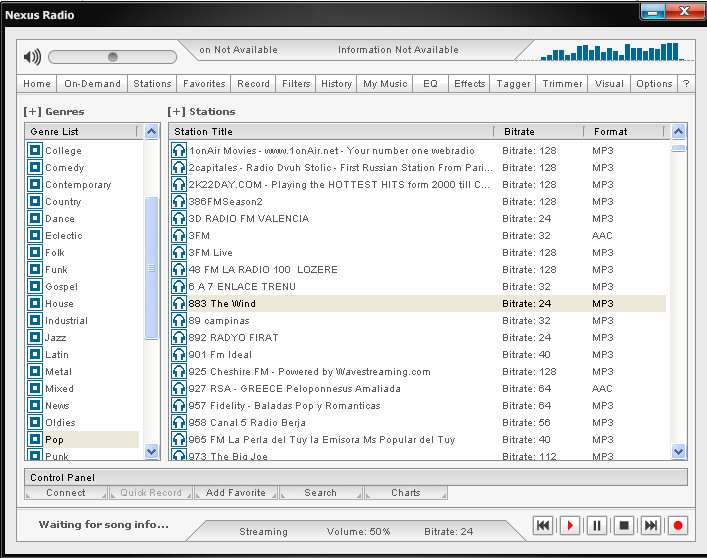Select station 957 Fidelity - Baladas Pop
This screenshot has width=707, height=558.
click(x=418, y=406)
